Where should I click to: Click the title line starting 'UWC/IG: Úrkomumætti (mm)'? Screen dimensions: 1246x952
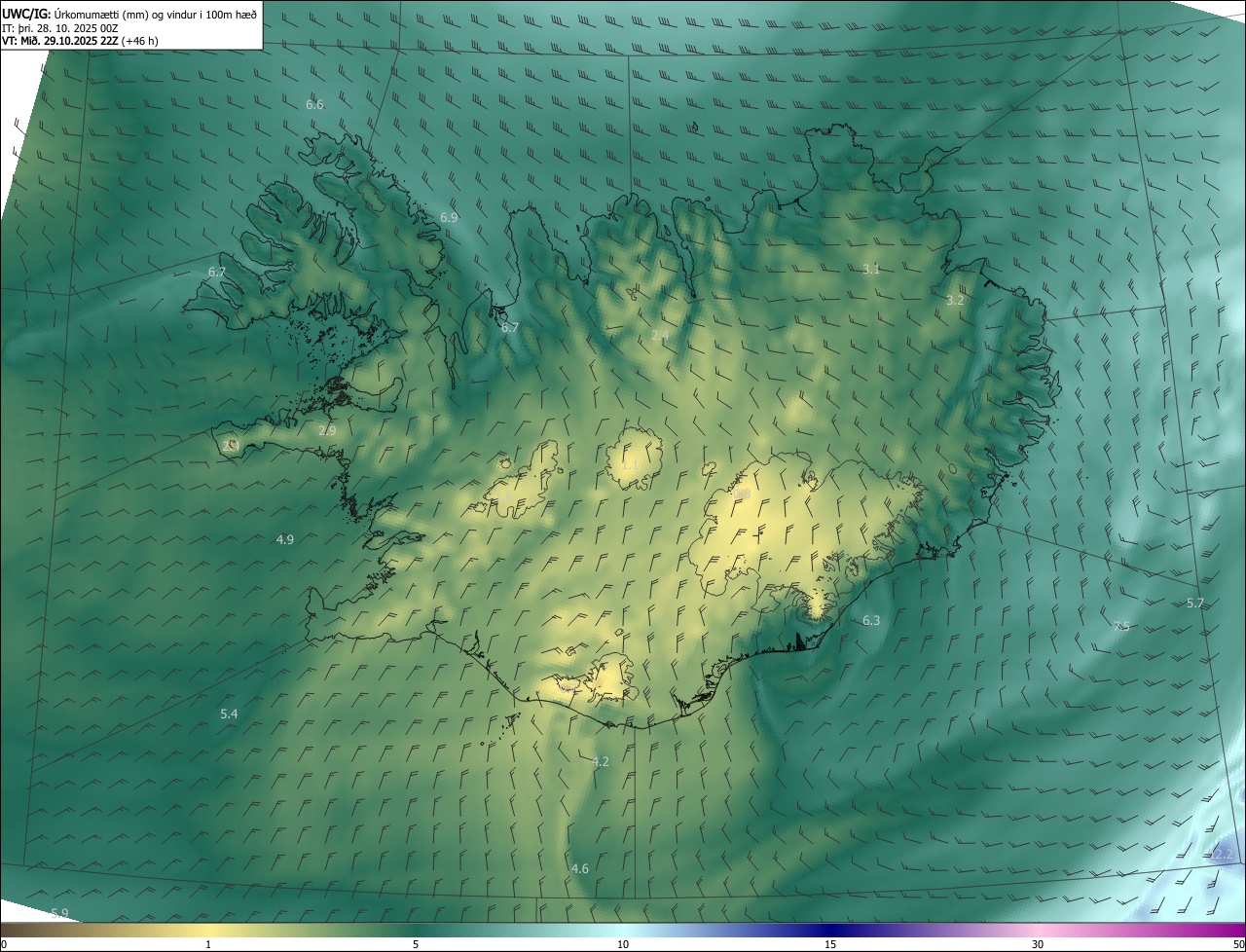coord(129,14)
